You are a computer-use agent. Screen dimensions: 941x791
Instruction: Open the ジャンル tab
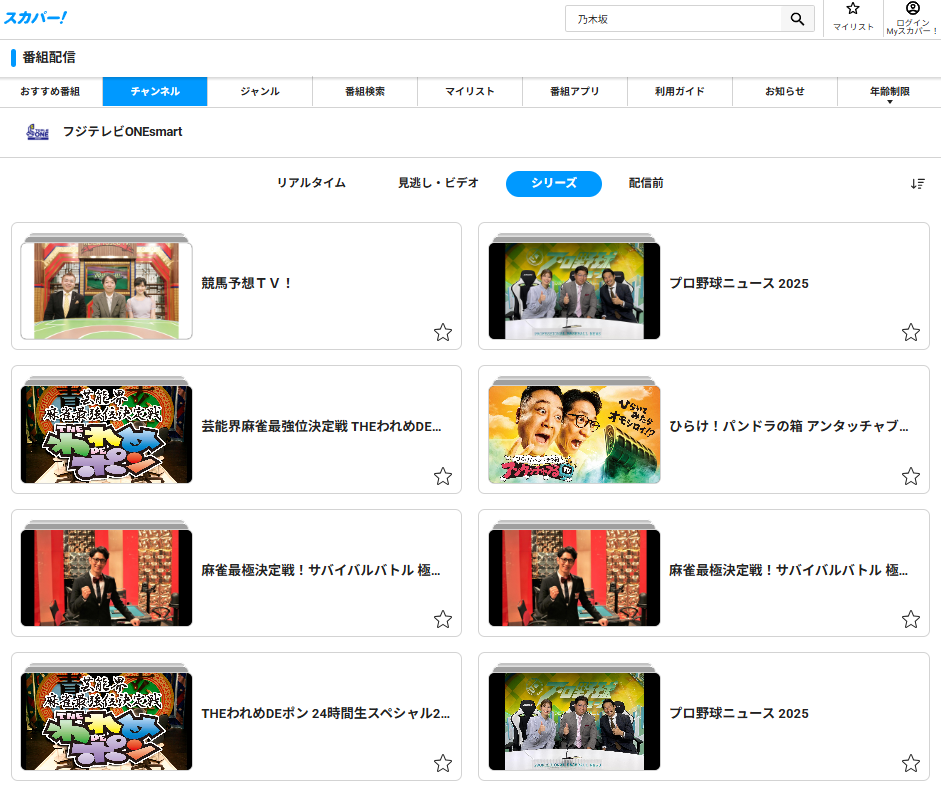pyautogui.click(x=260, y=92)
